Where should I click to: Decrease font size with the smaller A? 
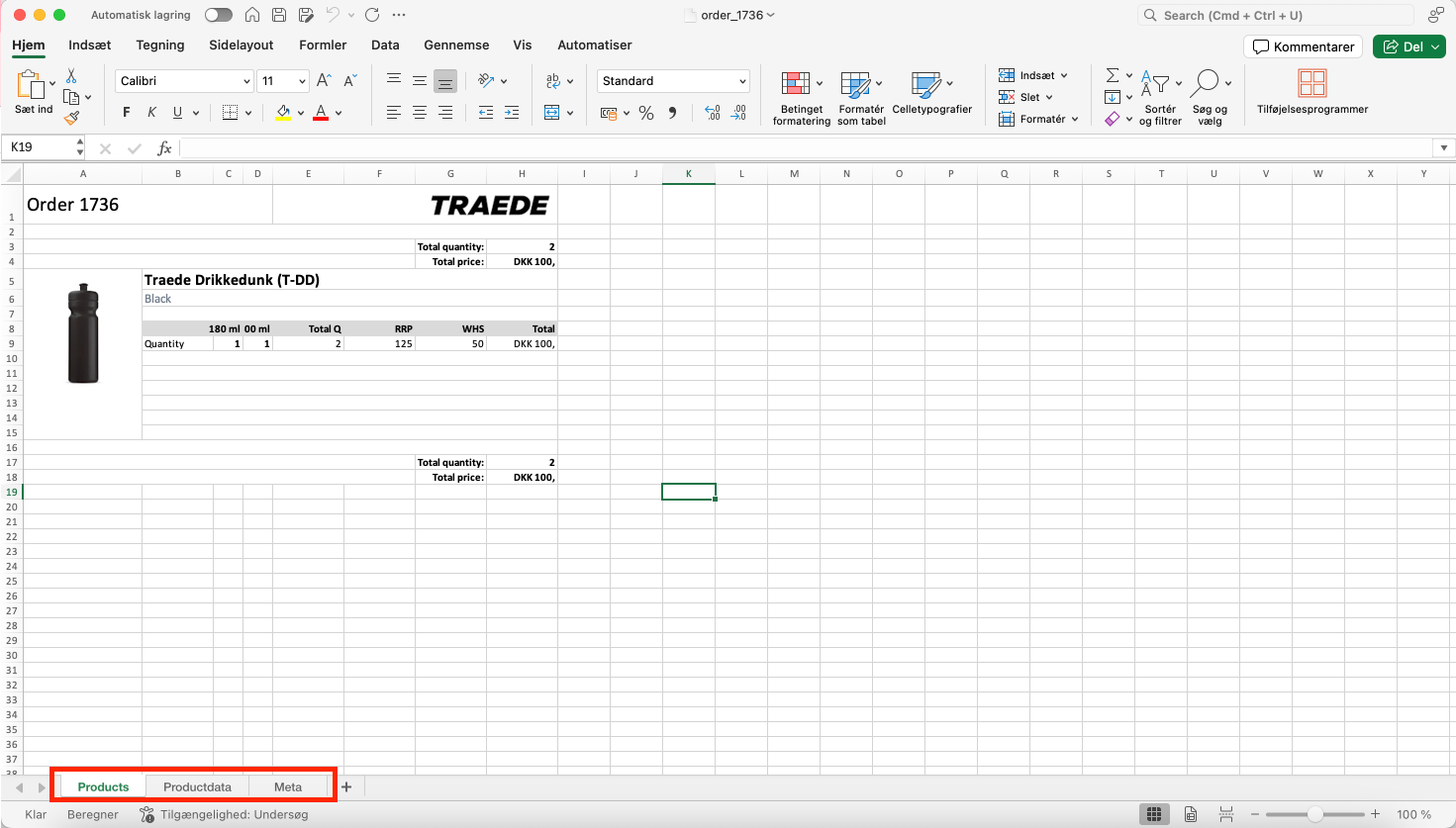pos(349,81)
